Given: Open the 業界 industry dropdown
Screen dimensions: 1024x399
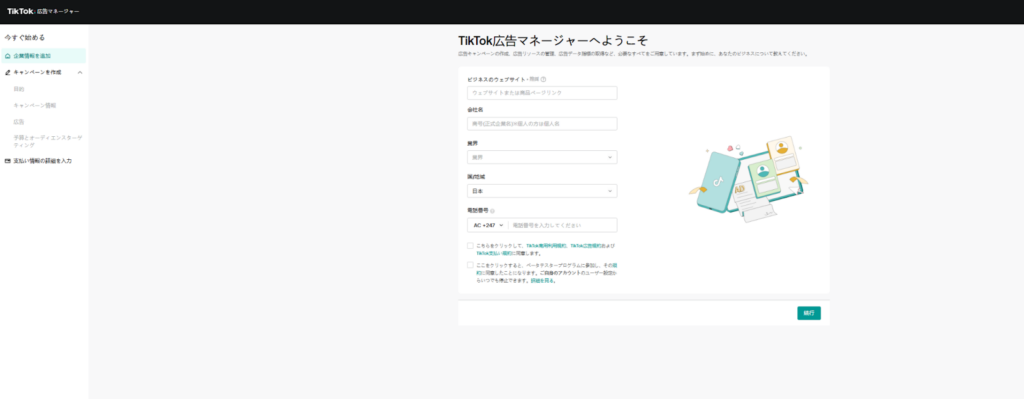Looking at the screenshot, I should [542, 157].
